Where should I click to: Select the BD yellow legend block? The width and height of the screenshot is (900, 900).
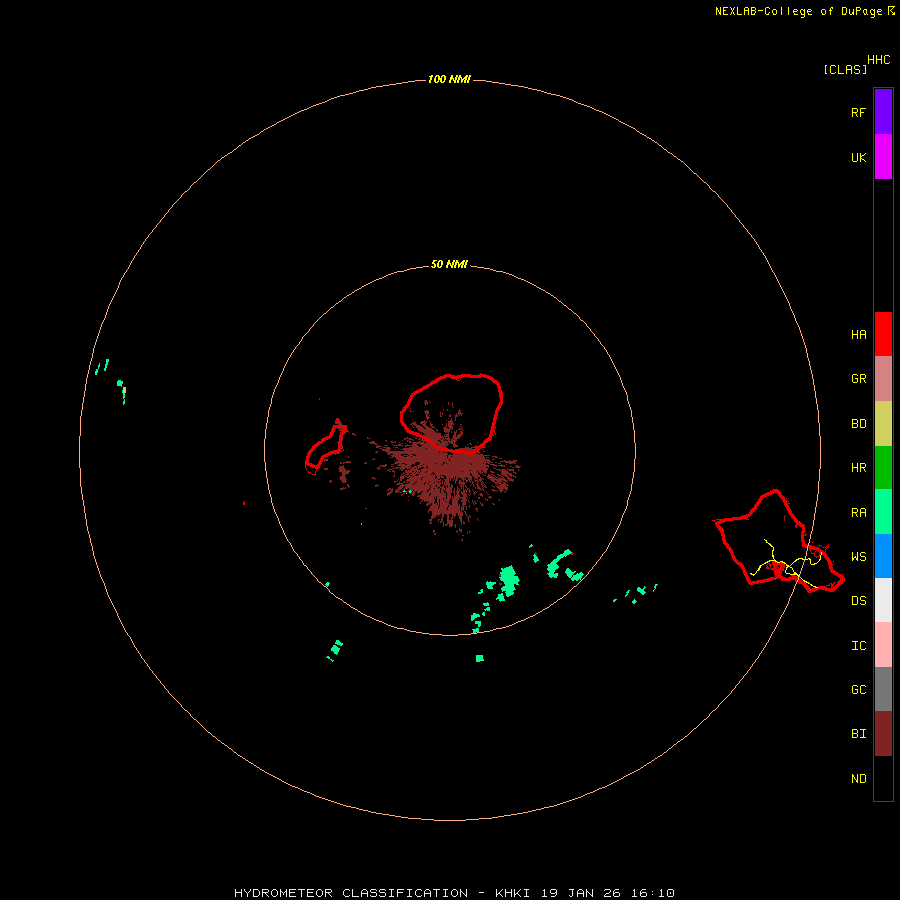(883, 424)
